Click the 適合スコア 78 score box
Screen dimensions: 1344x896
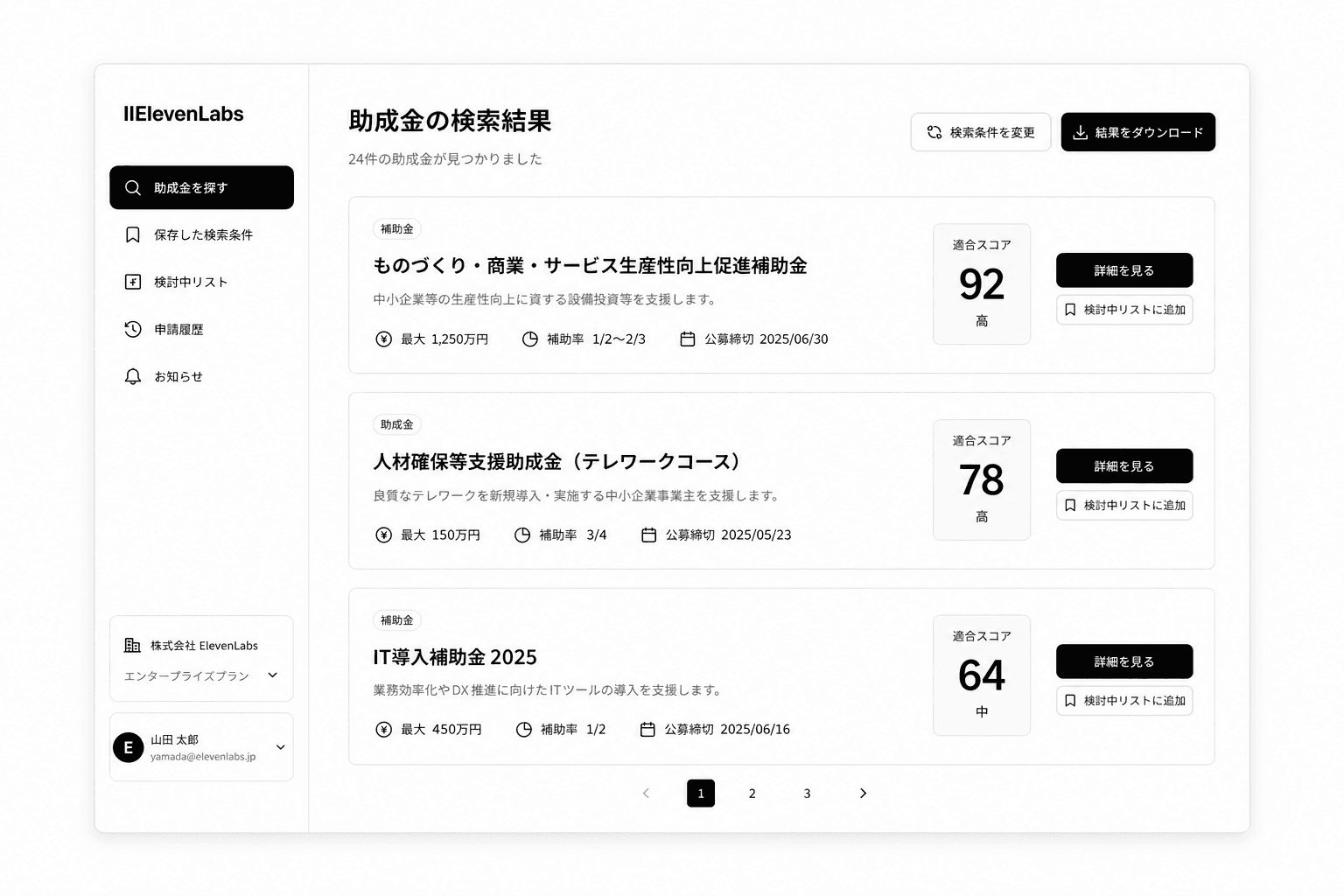click(x=982, y=479)
